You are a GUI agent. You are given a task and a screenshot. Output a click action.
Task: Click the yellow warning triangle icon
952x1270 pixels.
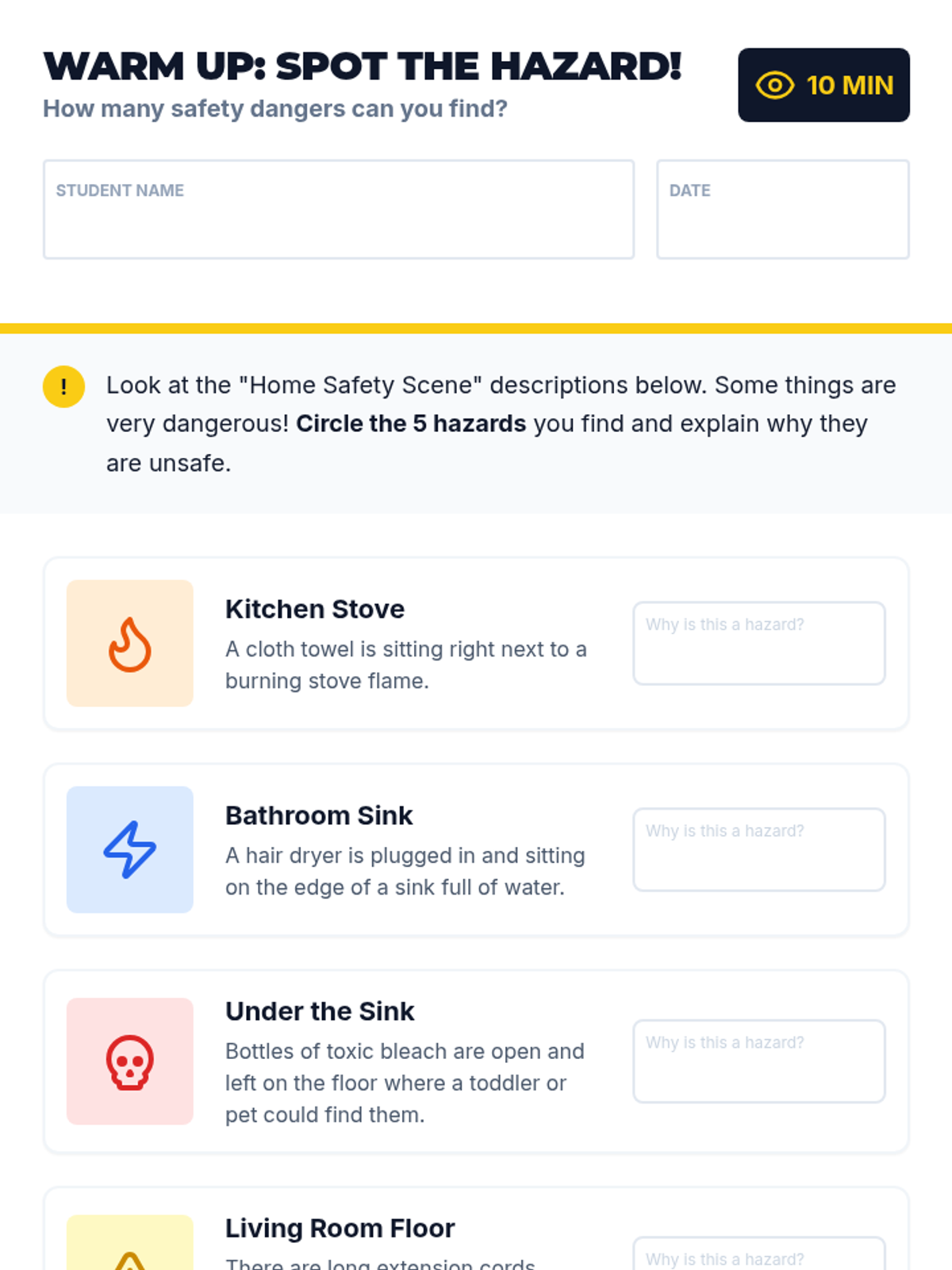click(x=129, y=1258)
